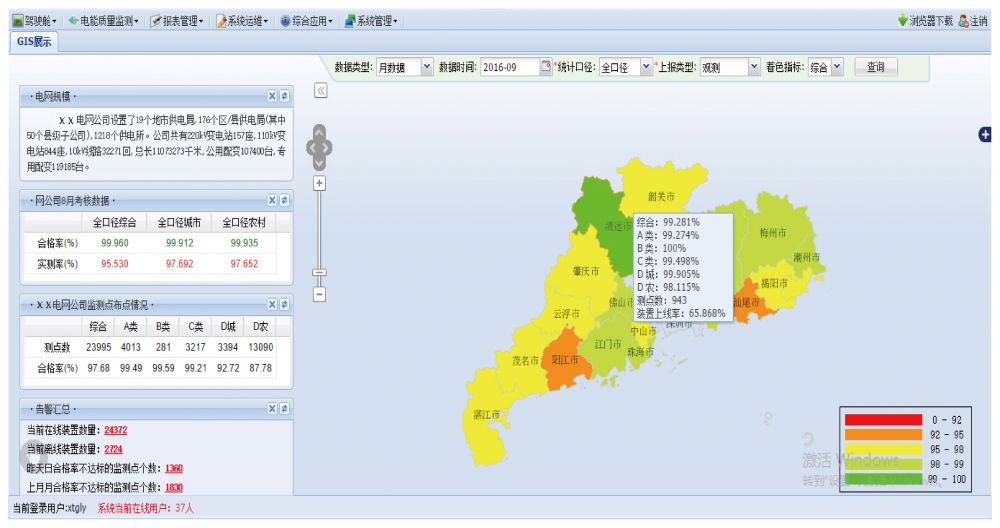Expand the 上报类型 dropdown

pos(754,67)
